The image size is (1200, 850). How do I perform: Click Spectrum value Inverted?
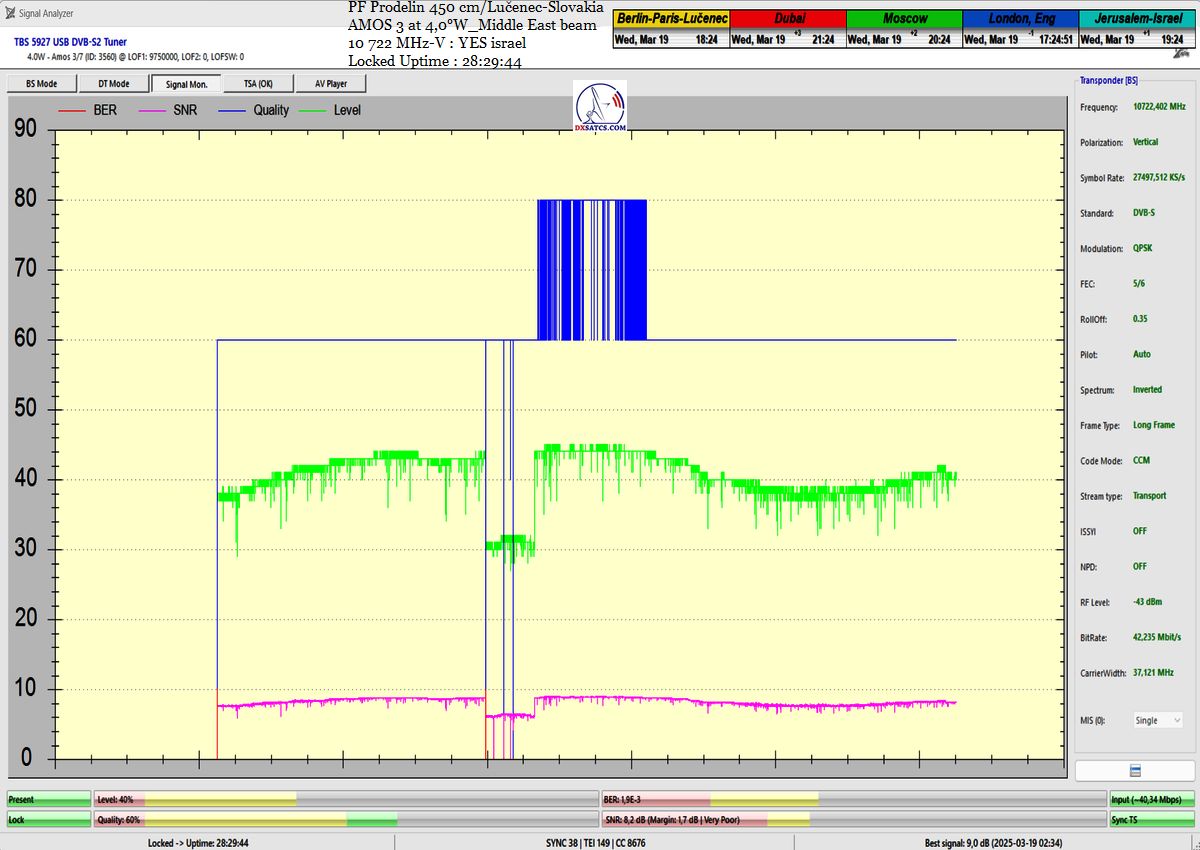coord(1147,389)
